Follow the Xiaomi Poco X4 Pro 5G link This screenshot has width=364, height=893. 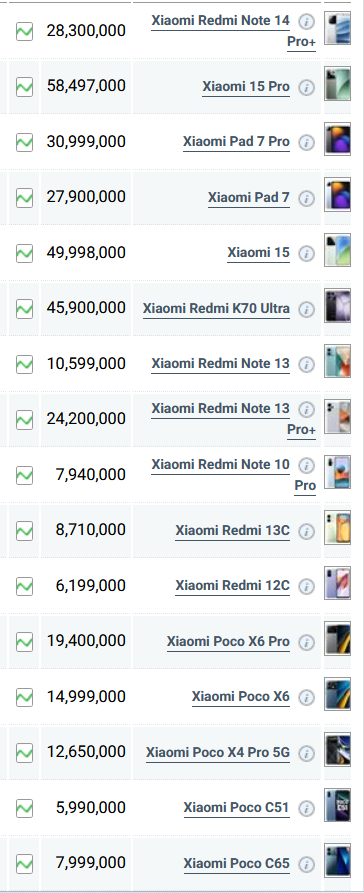click(x=218, y=753)
